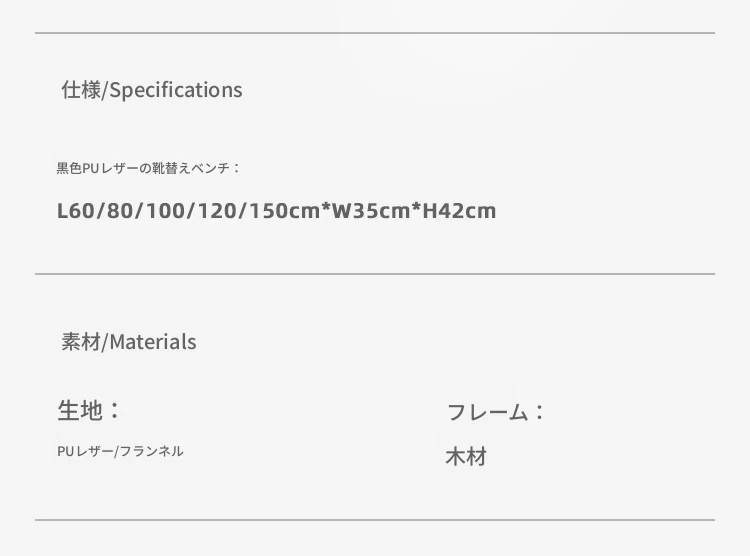Click the W35cm width value
Viewport: 750px width, 556px height.
point(371,211)
